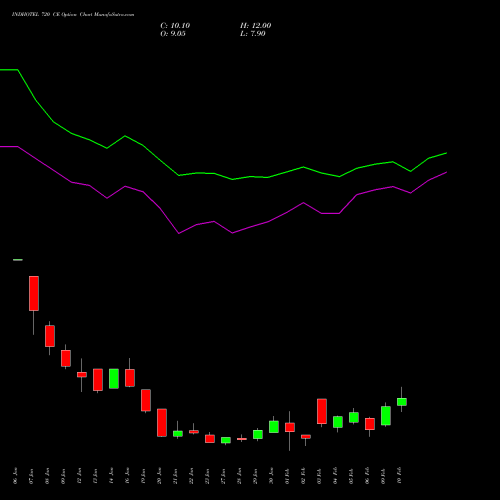Click the 09 Feb date label

point(383,476)
